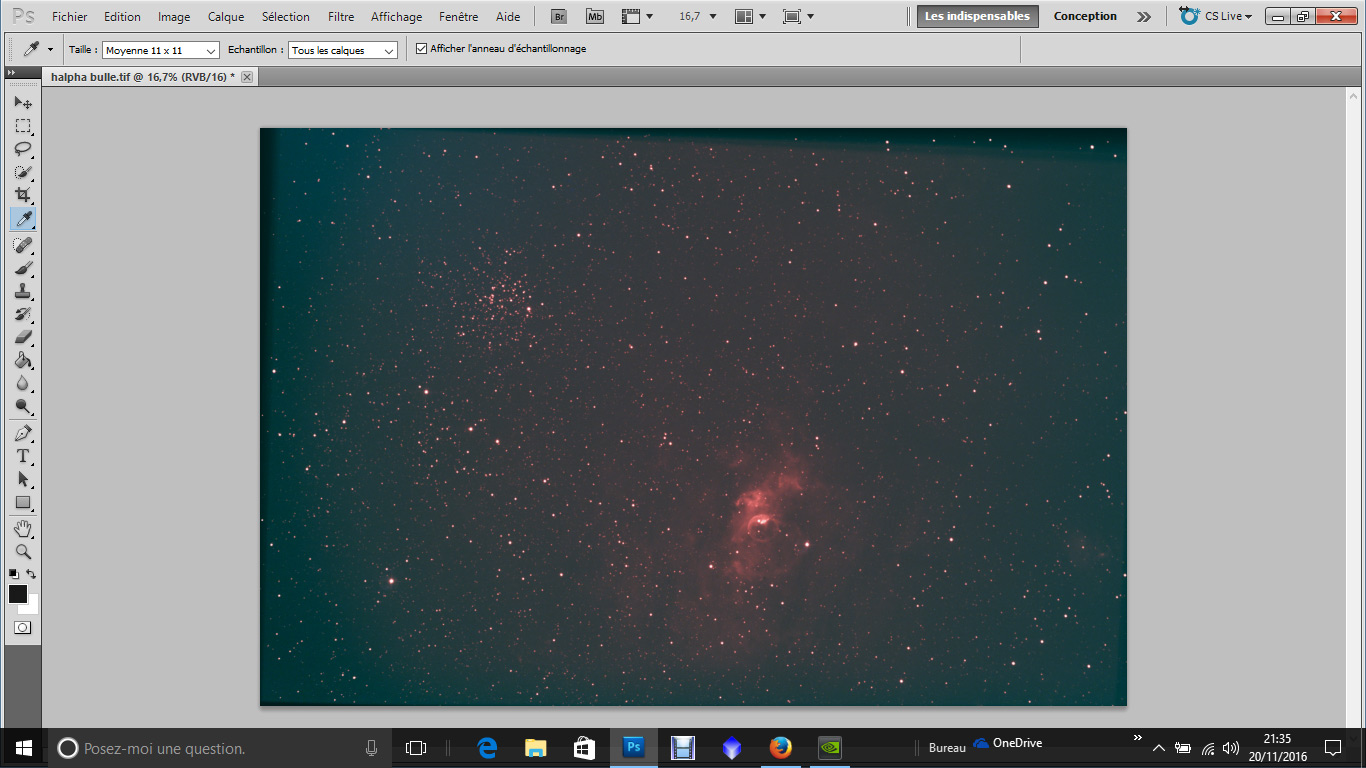Swap foreground and background colors
Screen dimensions: 1366x768
click(x=32, y=574)
